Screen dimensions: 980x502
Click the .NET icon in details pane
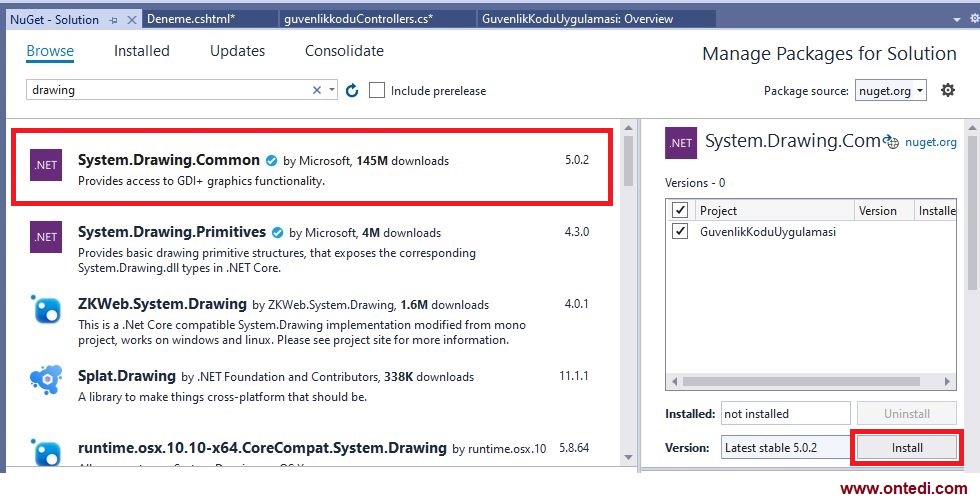(681, 143)
